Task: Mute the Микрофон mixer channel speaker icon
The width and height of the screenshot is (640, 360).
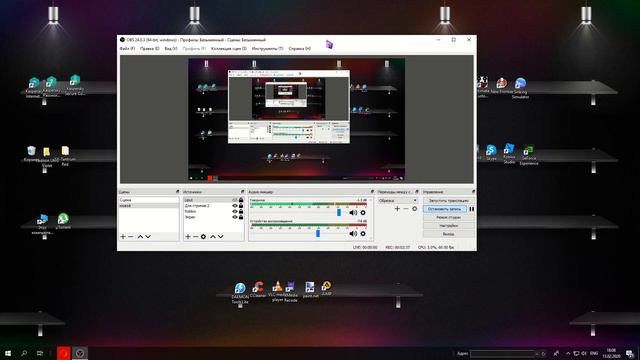Action: [353, 213]
